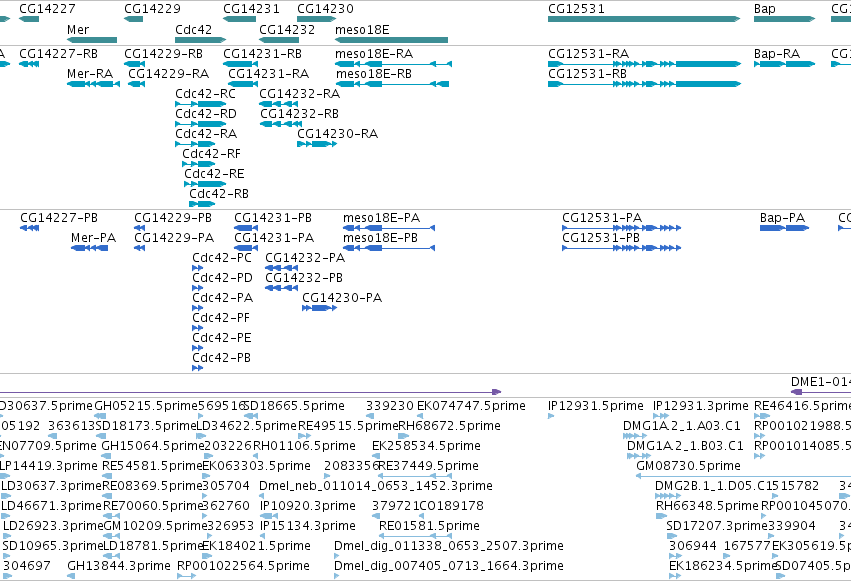Select the Cdc42-PF protein label
The width and height of the screenshot is (851, 581).
[x=221, y=318]
